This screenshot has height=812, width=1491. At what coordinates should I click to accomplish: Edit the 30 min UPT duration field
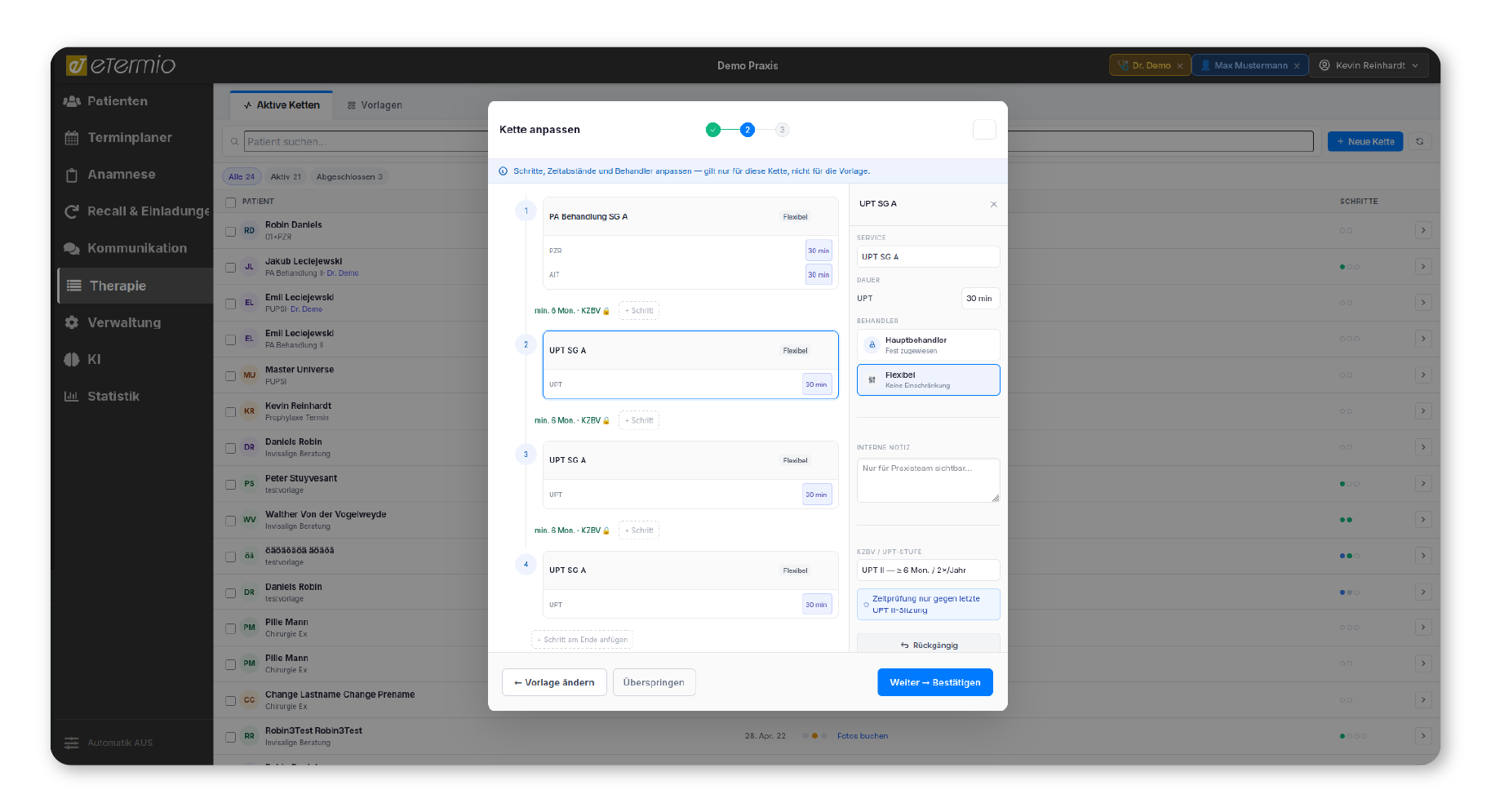point(979,299)
